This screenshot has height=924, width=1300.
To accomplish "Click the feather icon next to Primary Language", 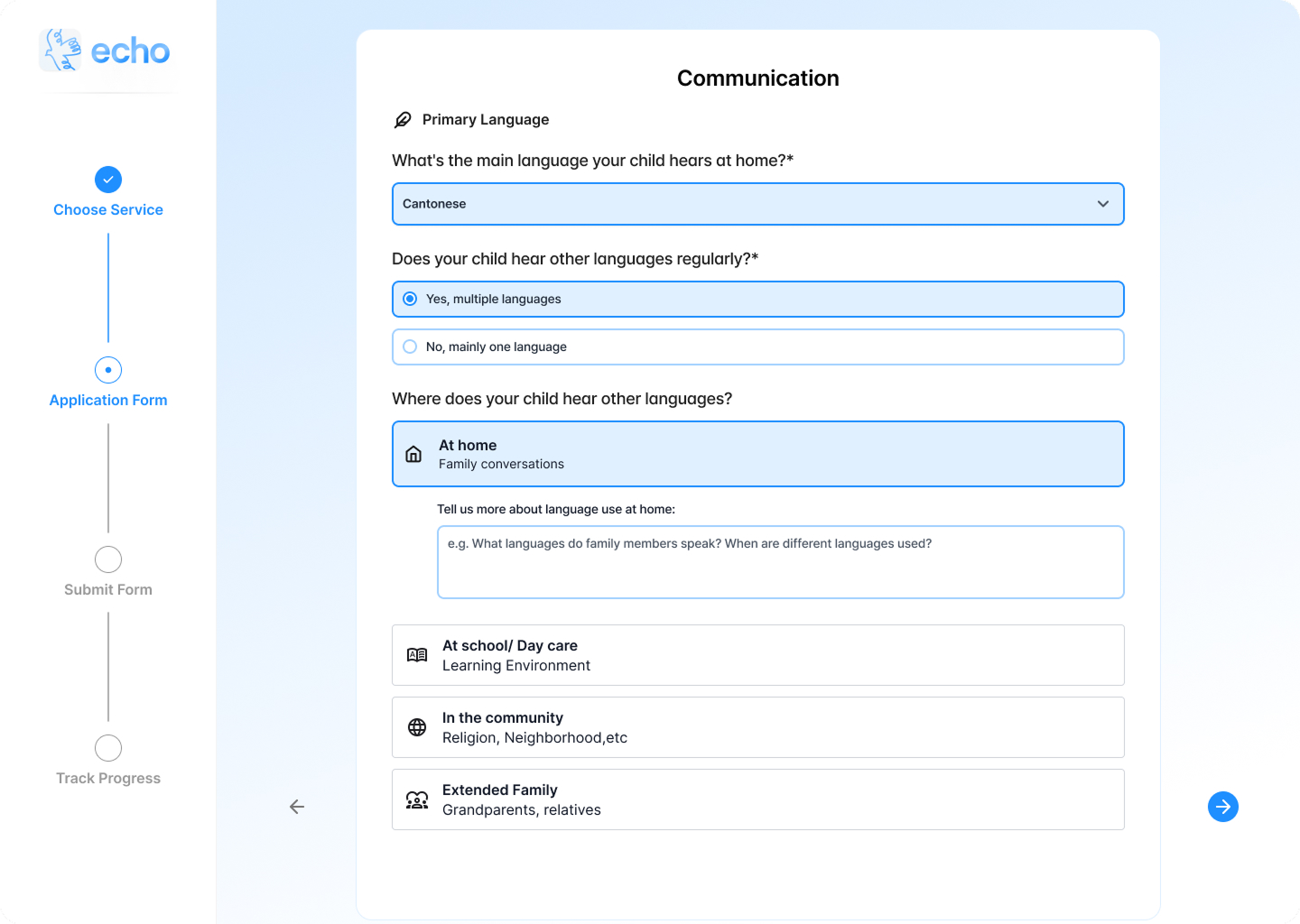I will click(x=403, y=118).
